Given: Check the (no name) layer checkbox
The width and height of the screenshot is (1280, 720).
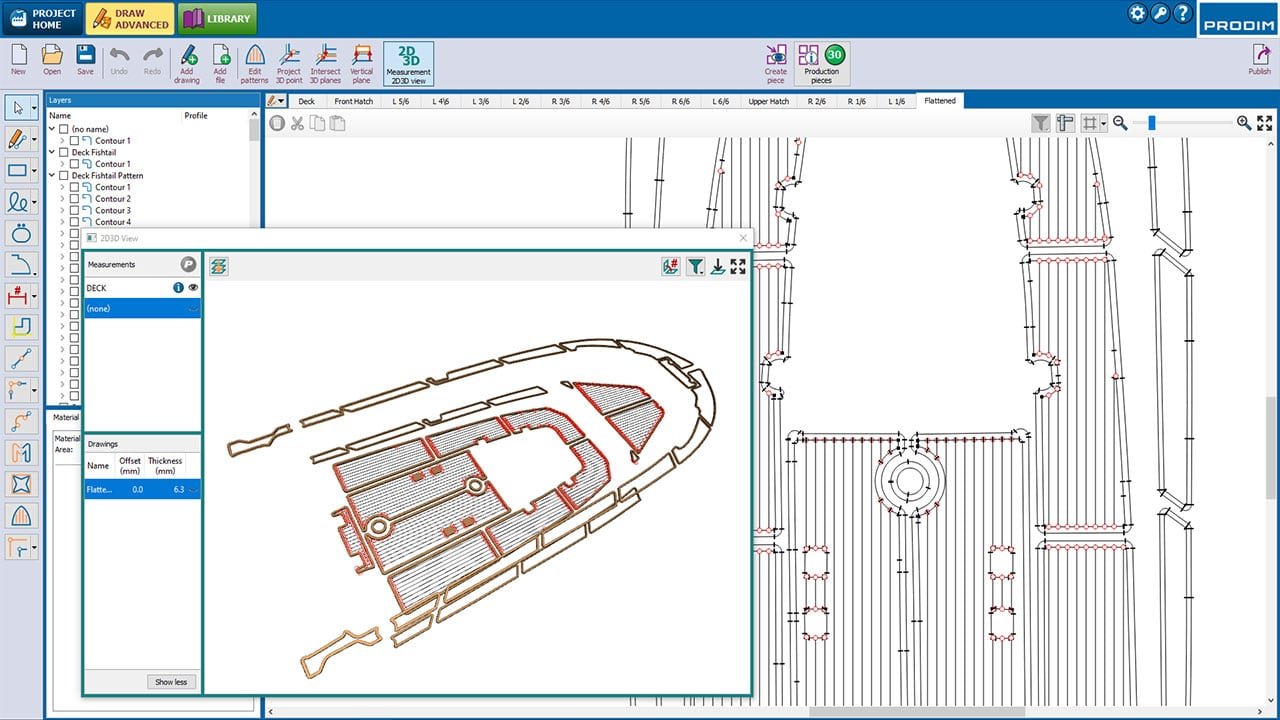Looking at the screenshot, I should coord(64,129).
